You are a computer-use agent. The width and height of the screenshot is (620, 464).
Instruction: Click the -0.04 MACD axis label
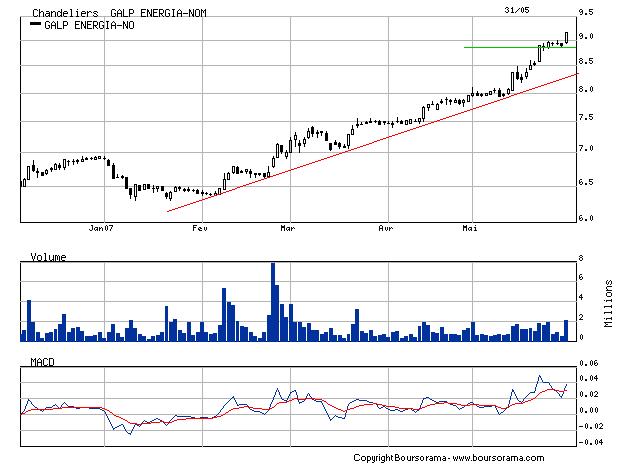(x=589, y=442)
